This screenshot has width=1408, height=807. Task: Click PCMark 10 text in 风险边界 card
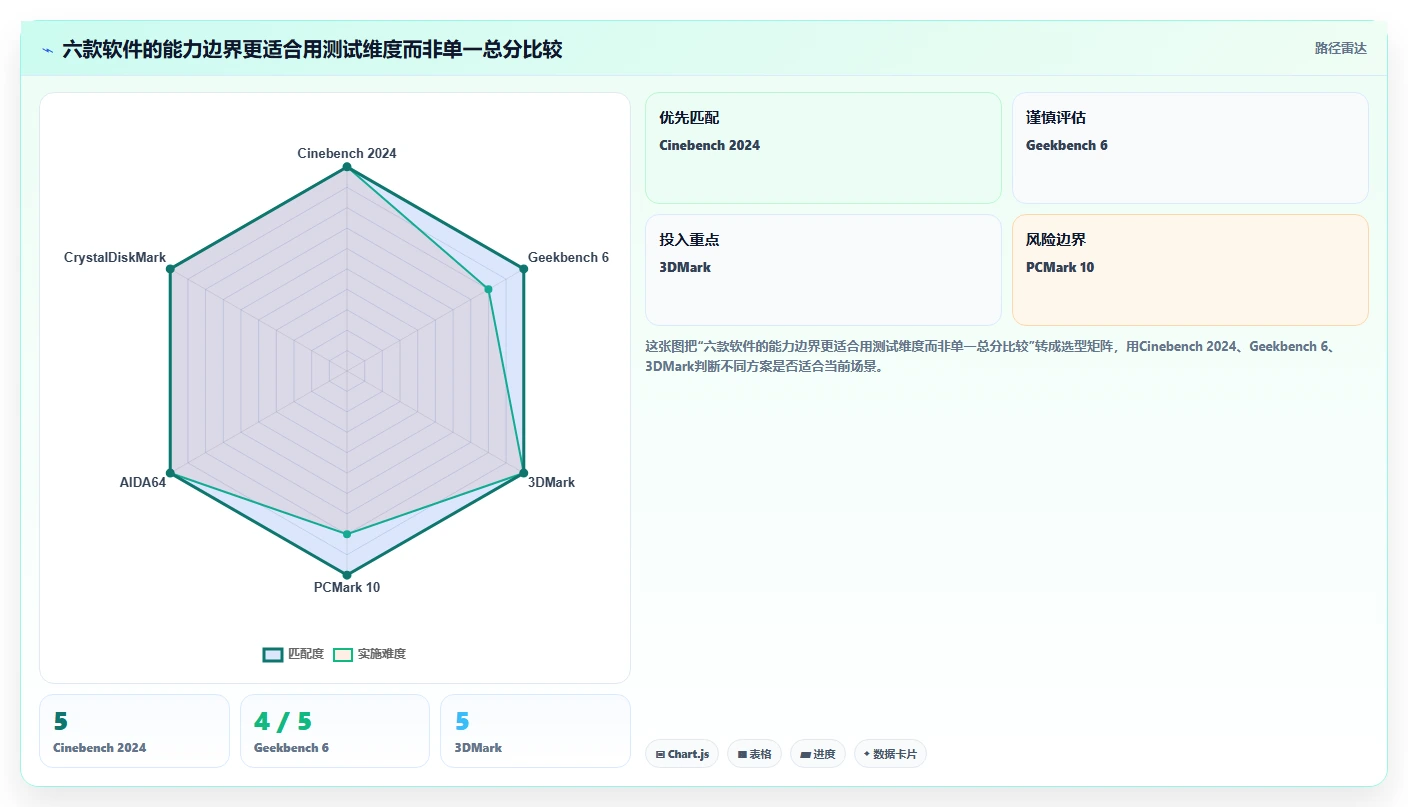(x=1060, y=267)
